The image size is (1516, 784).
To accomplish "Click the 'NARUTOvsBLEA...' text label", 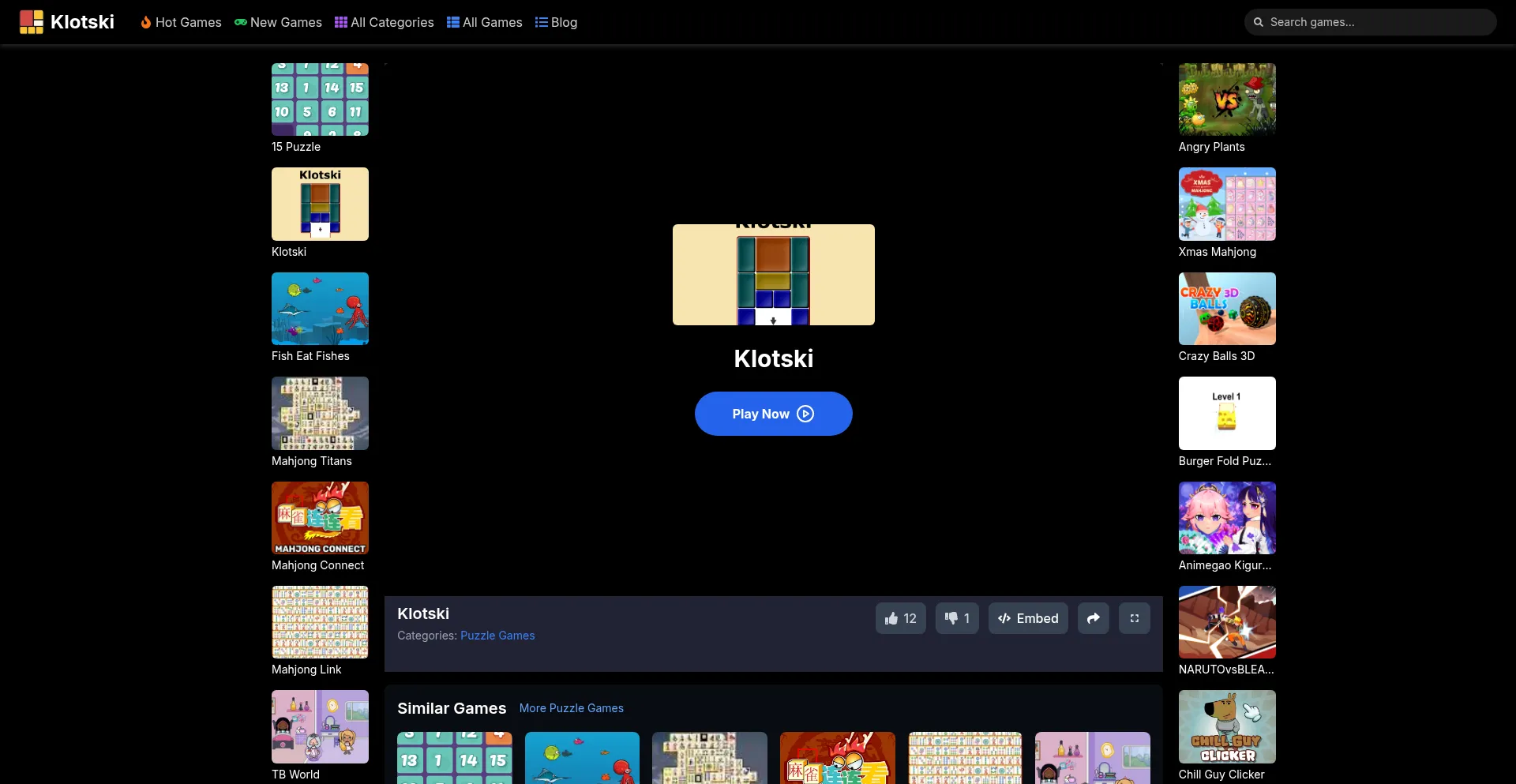I will (1226, 670).
